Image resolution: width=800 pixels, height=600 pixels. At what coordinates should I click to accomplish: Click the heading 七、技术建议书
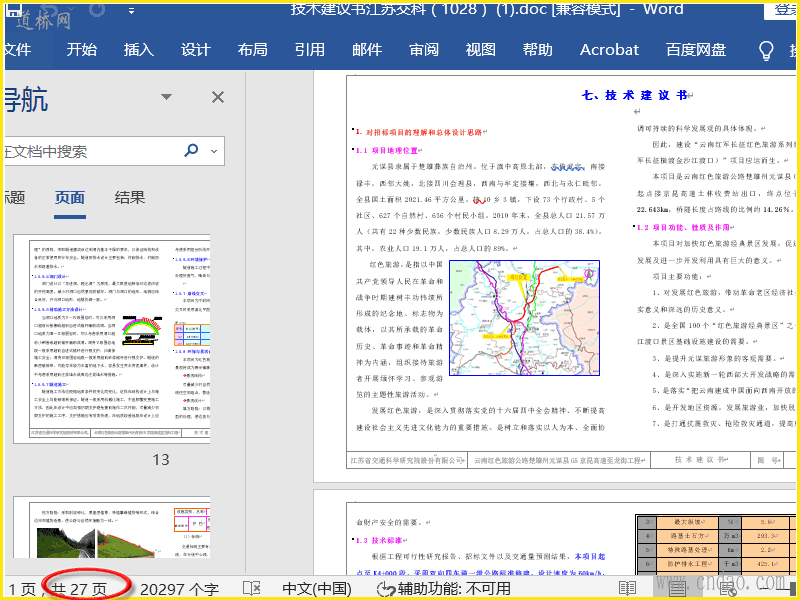click(x=634, y=95)
